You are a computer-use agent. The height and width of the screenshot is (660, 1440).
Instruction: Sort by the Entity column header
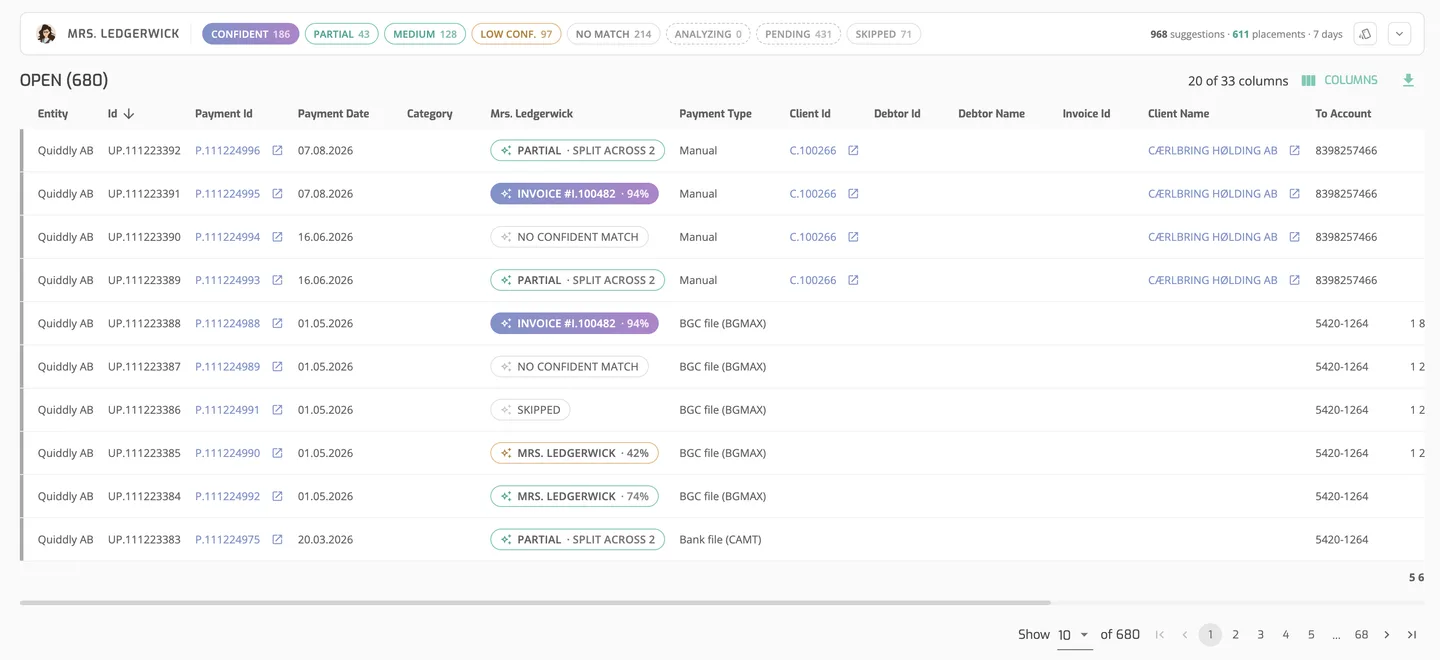[53, 114]
